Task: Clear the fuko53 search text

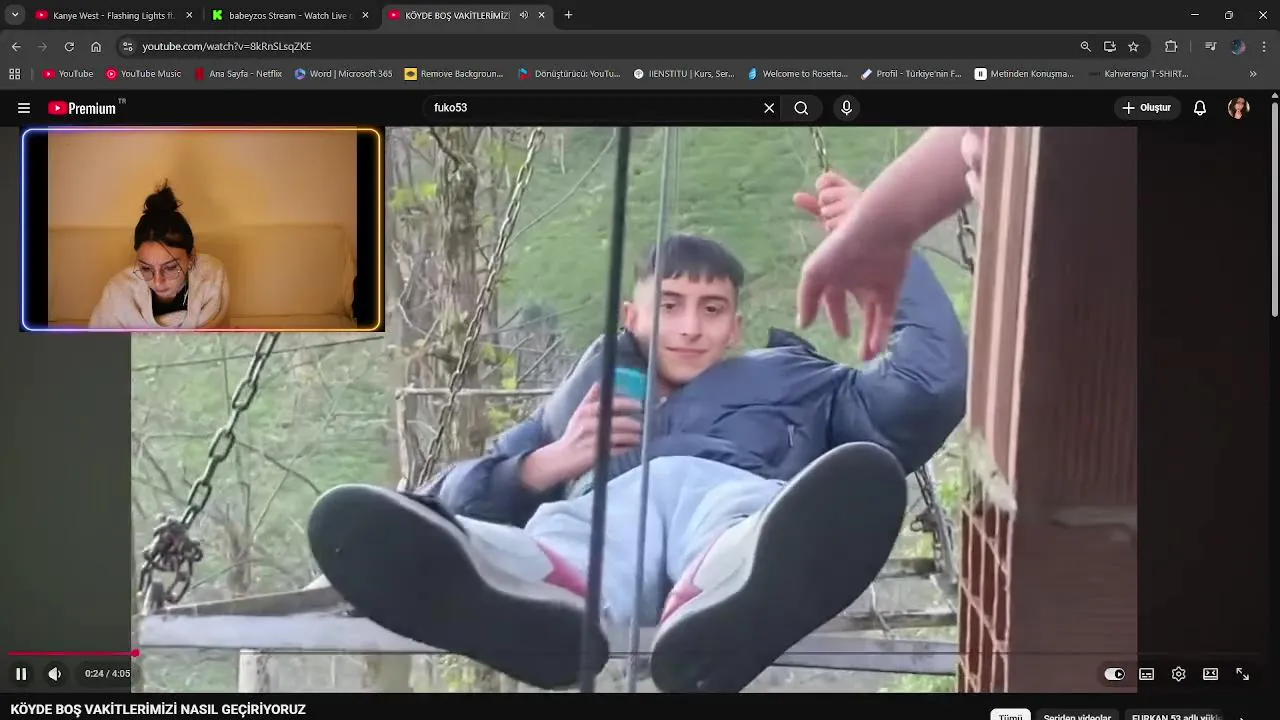Action: [769, 108]
